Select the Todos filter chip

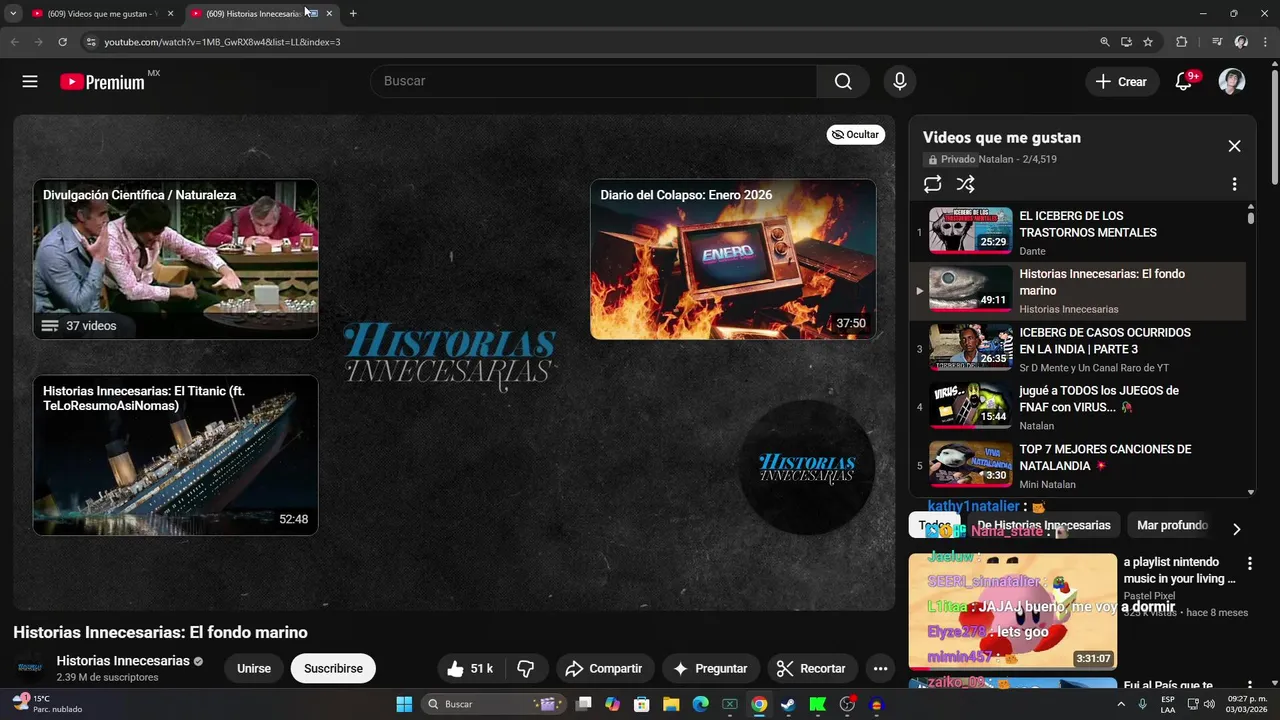(935, 525)
